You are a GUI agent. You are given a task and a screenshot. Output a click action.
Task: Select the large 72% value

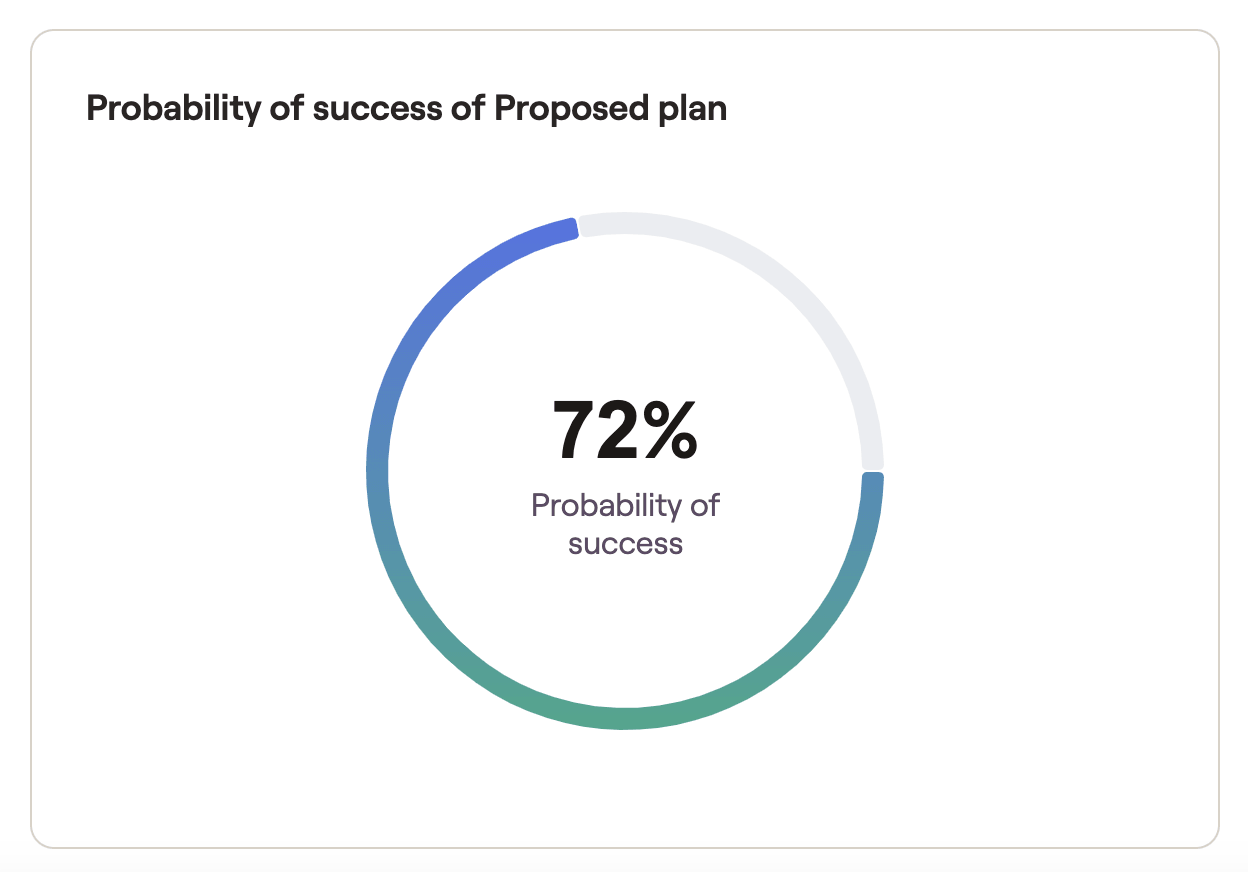(625, 430)
